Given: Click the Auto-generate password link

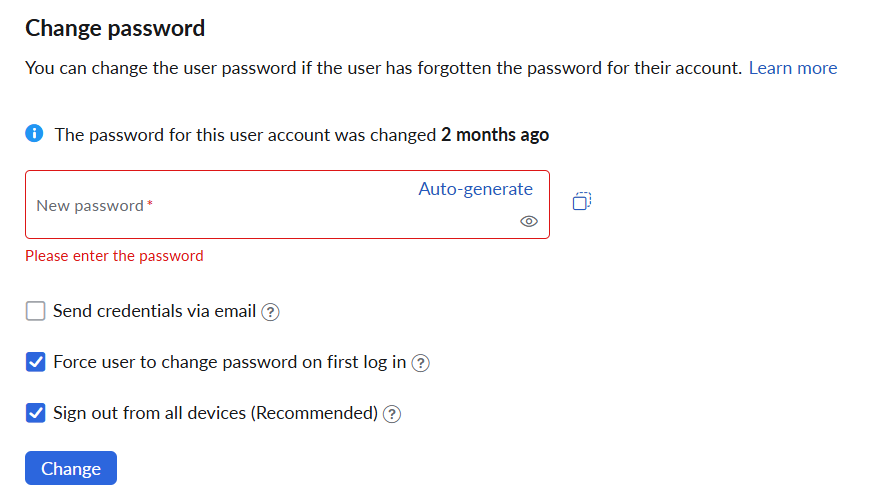Looking at the screenshot, I should [475, 189].
